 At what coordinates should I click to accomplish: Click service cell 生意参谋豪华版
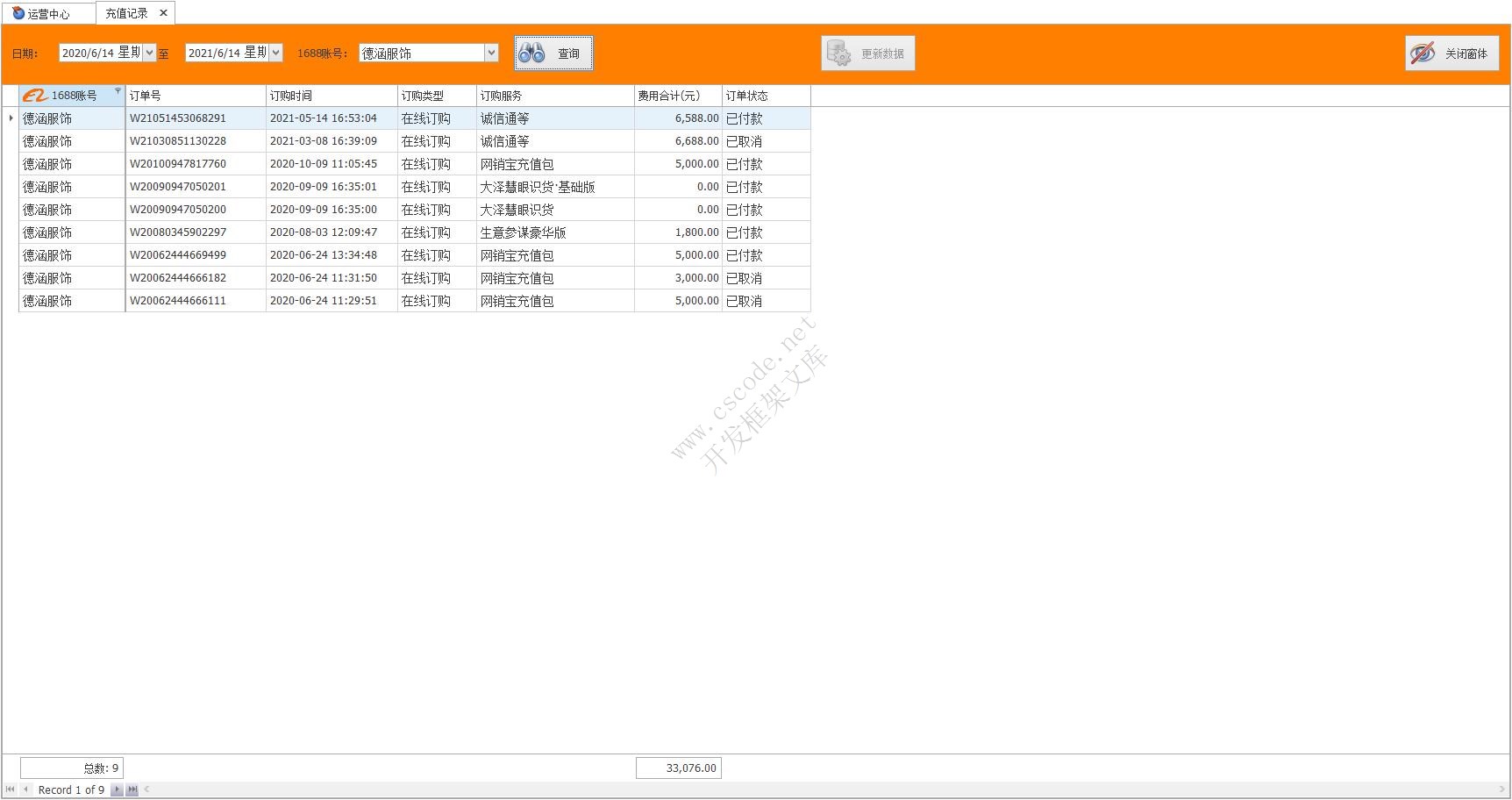tap(555, 232)
